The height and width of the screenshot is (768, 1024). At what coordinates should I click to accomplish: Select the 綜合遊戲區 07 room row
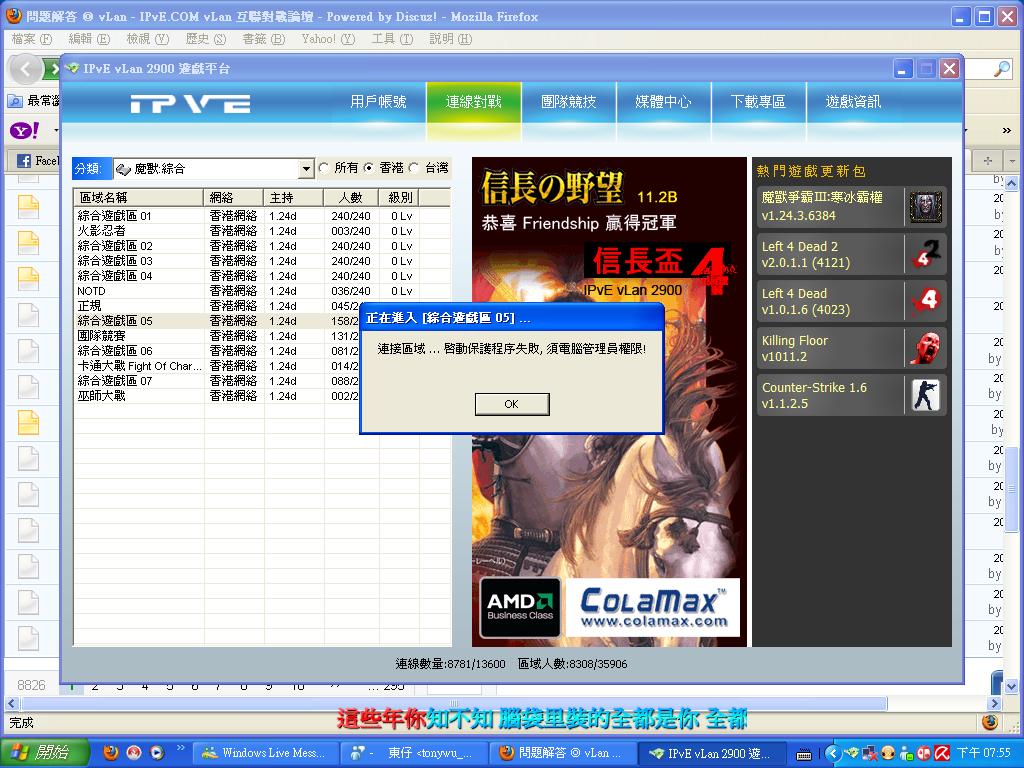click(217, 381)
